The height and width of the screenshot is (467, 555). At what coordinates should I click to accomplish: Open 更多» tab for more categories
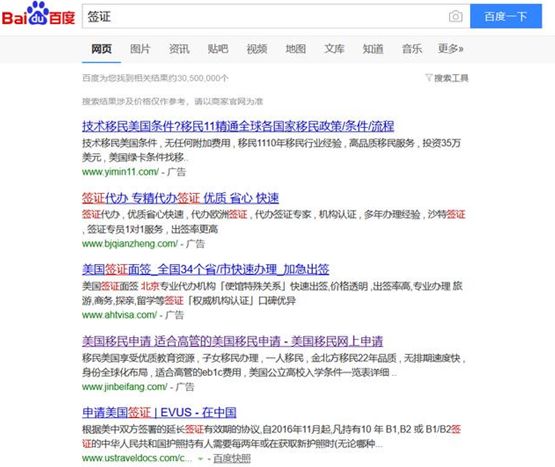(451, 49)
